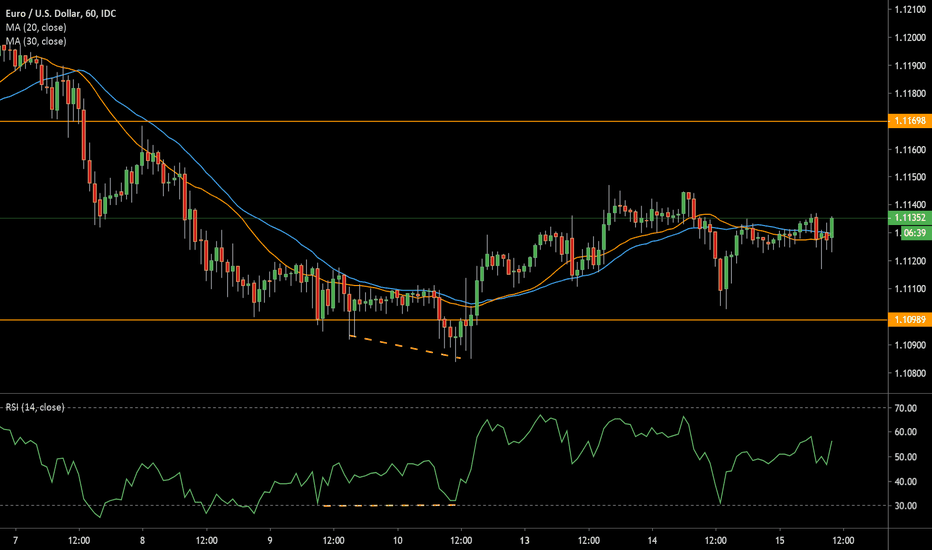This screenshot has width=932, height=550.
Task: Click the 70.00 level on RSI scale
Action: coord(906,408)
